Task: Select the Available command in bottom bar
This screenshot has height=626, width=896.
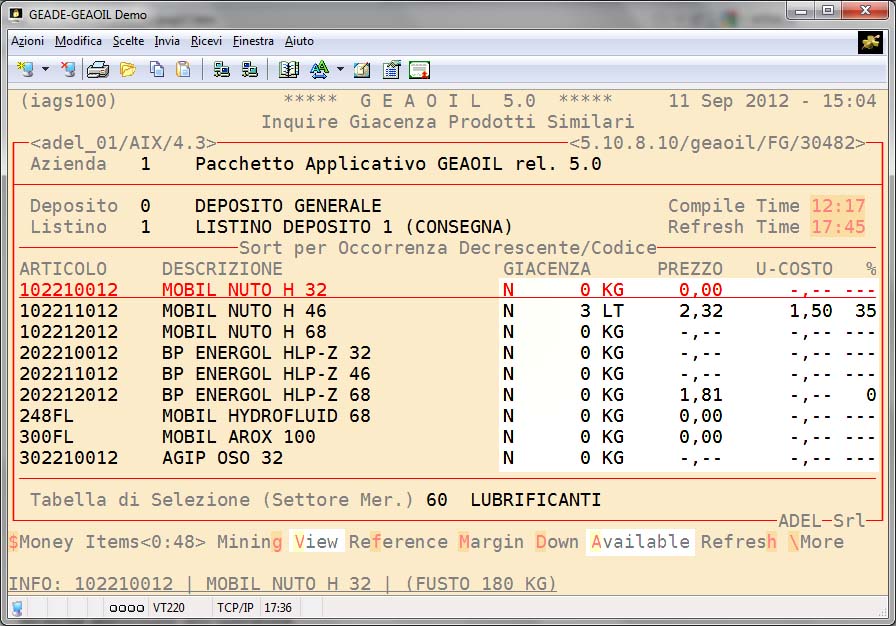Action: 640,542
